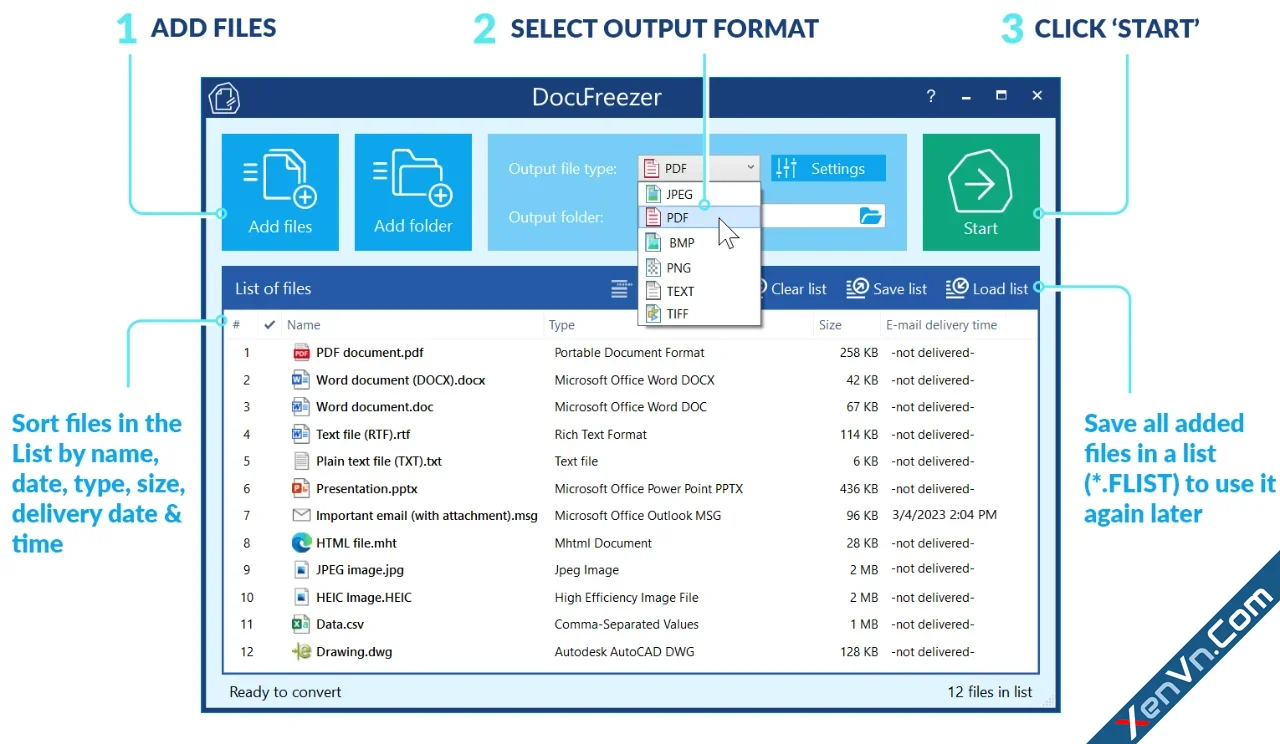Screen dimensions: 1280x744
Task: Click the Word document.doc file icon
Action: pyautogui.click(x=301, y=407)
